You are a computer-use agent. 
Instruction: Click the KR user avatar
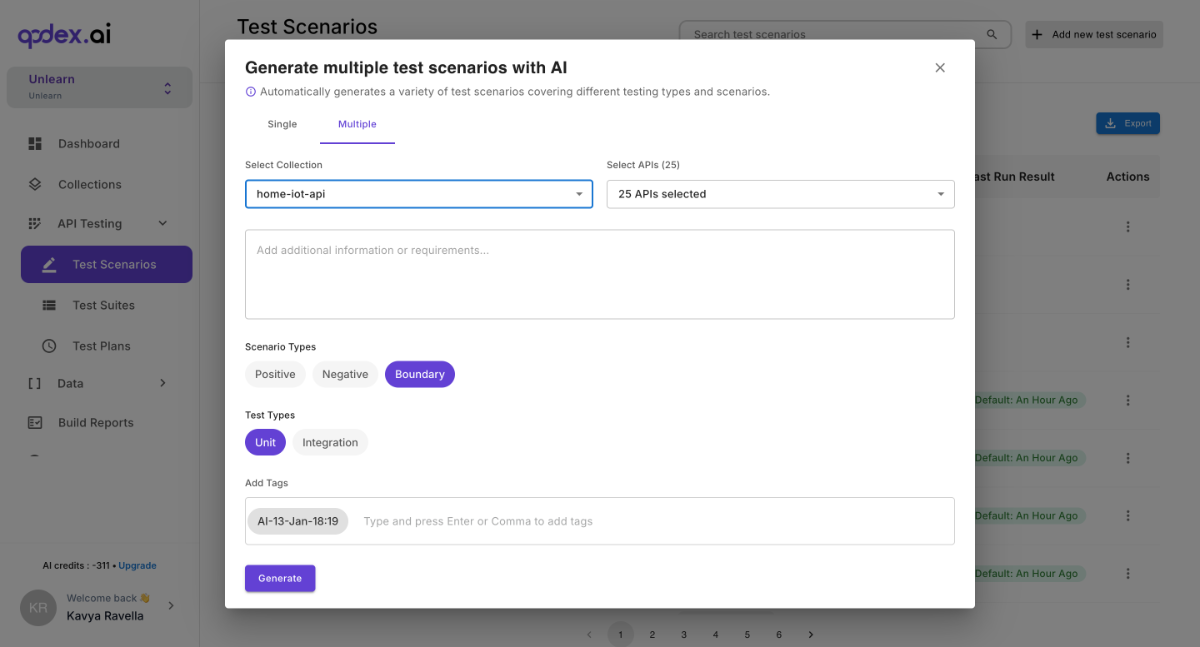(x=38, y=607)
